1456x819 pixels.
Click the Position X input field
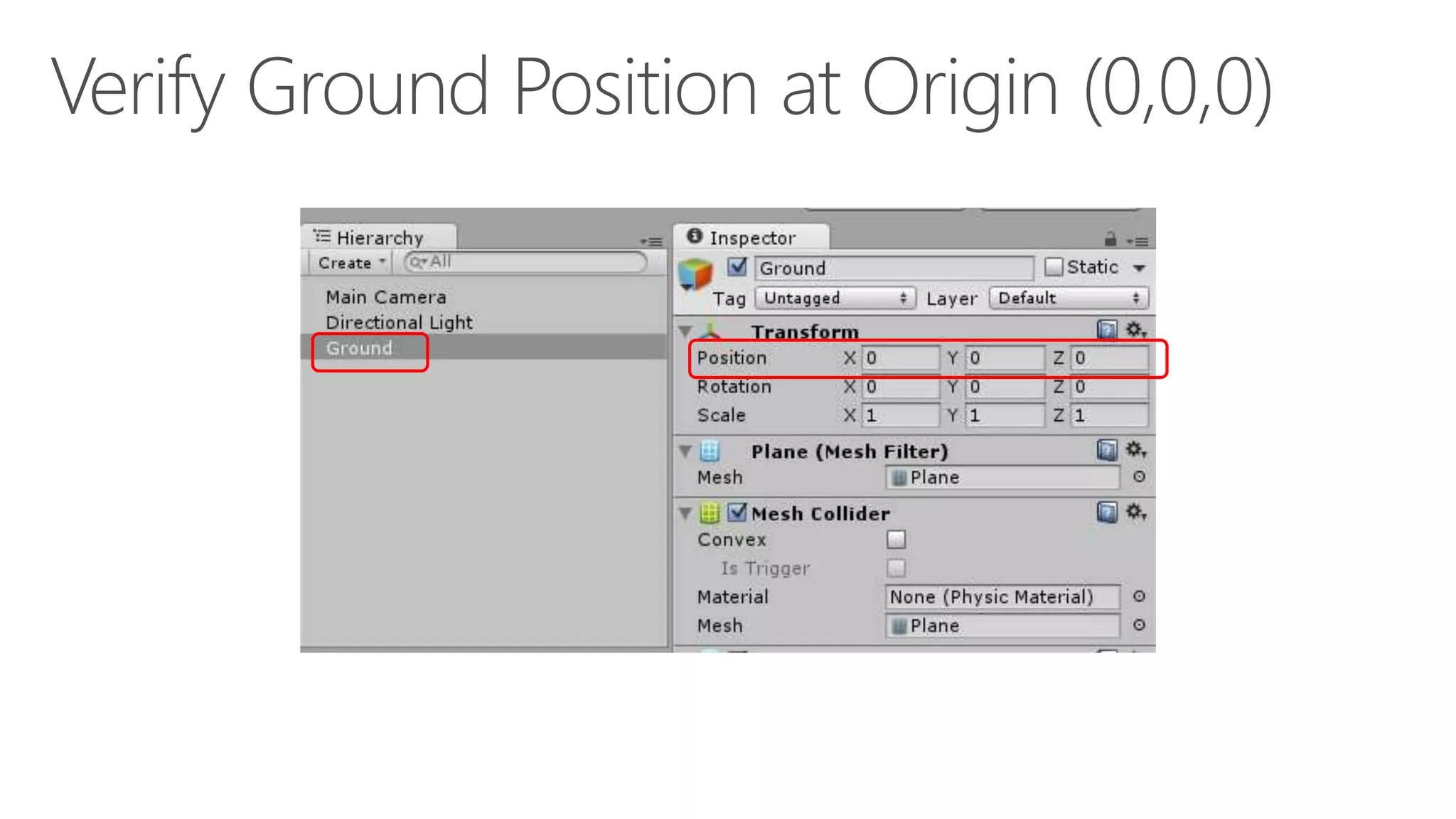(900, 358)
